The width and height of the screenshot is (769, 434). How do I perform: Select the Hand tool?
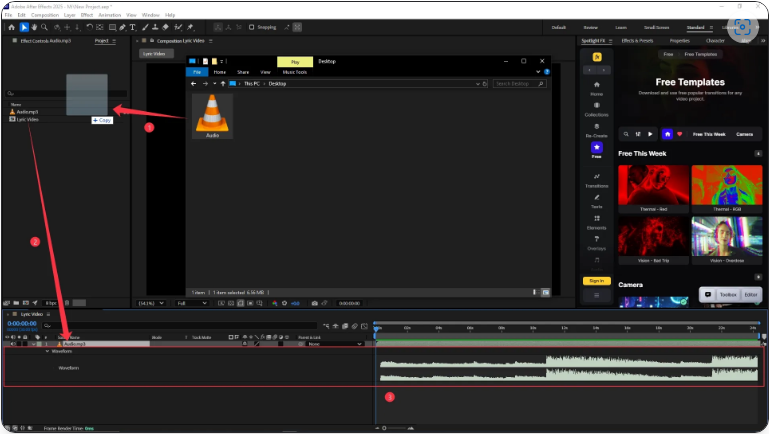tap(34, 27)
